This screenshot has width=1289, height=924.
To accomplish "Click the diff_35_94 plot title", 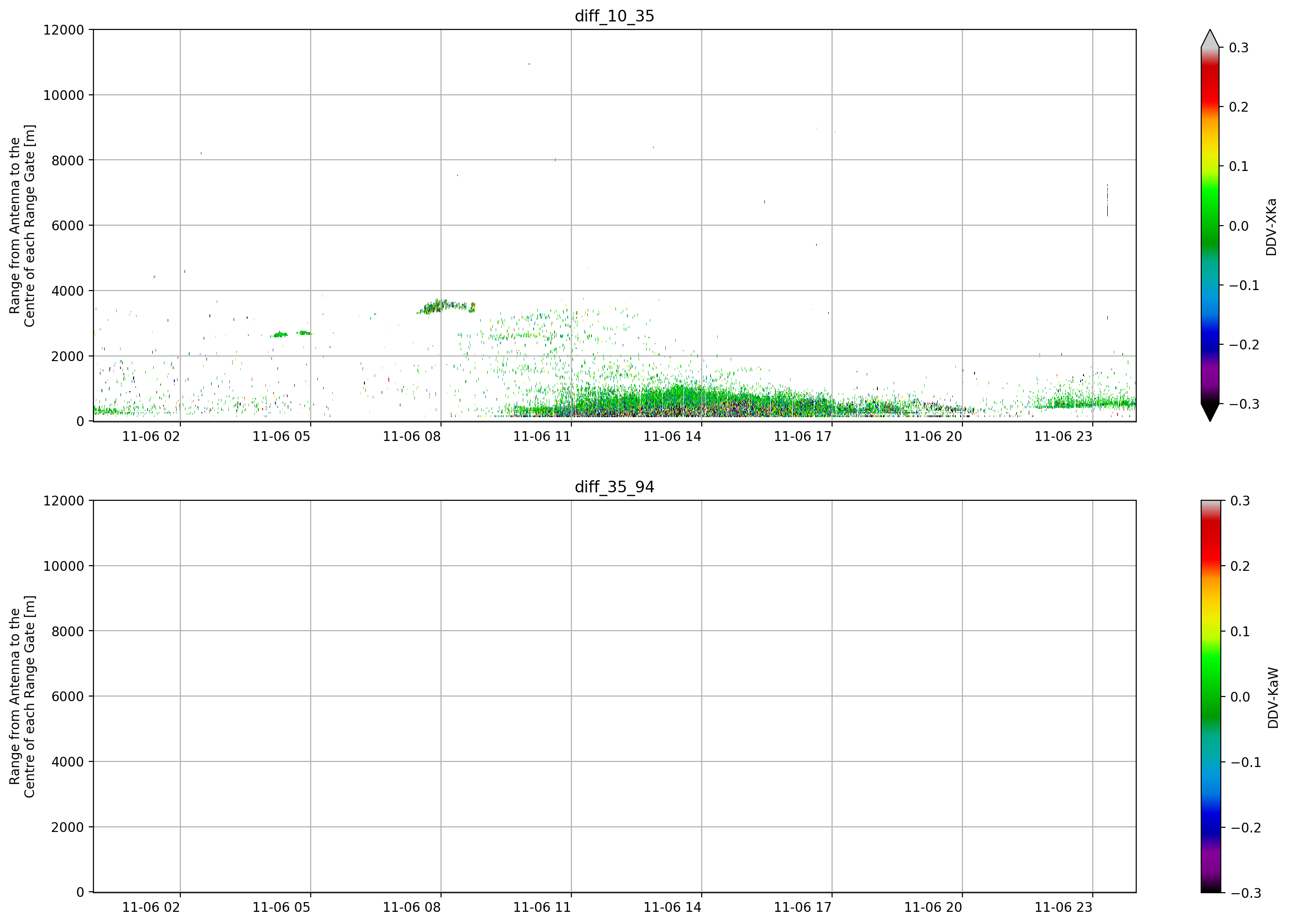I will tap(614, 487).
